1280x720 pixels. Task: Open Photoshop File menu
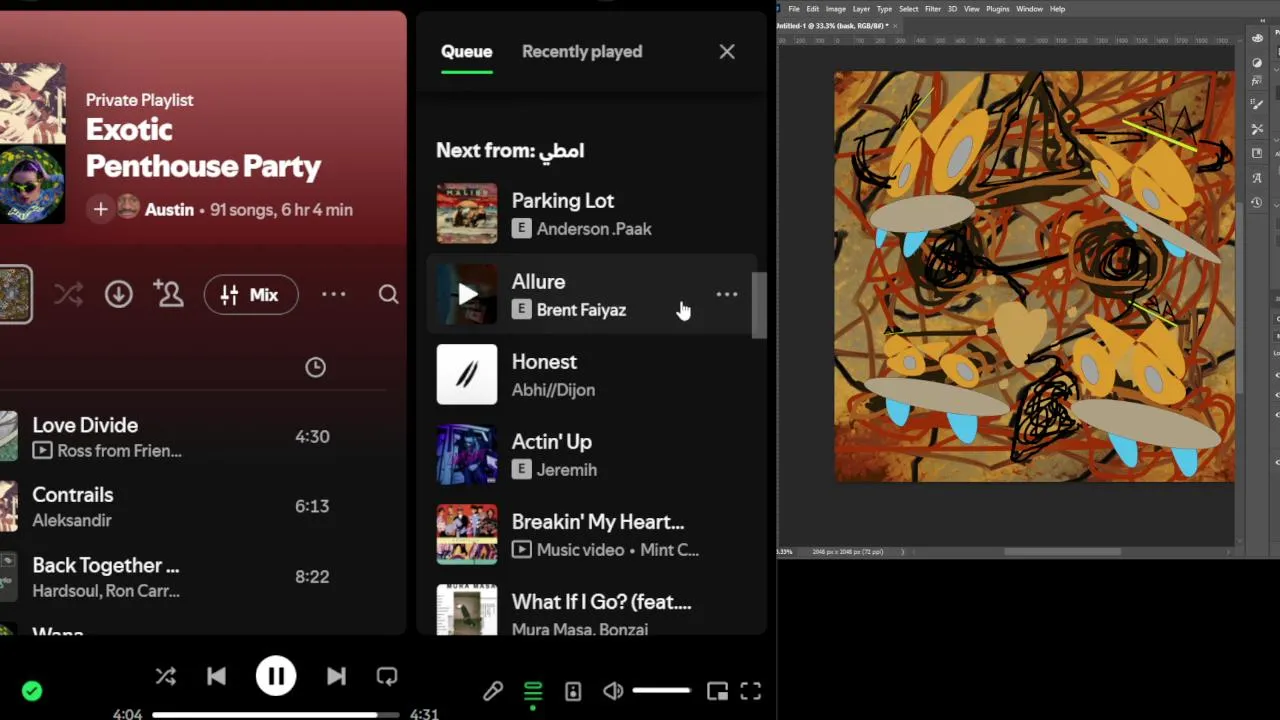[794, 9]
